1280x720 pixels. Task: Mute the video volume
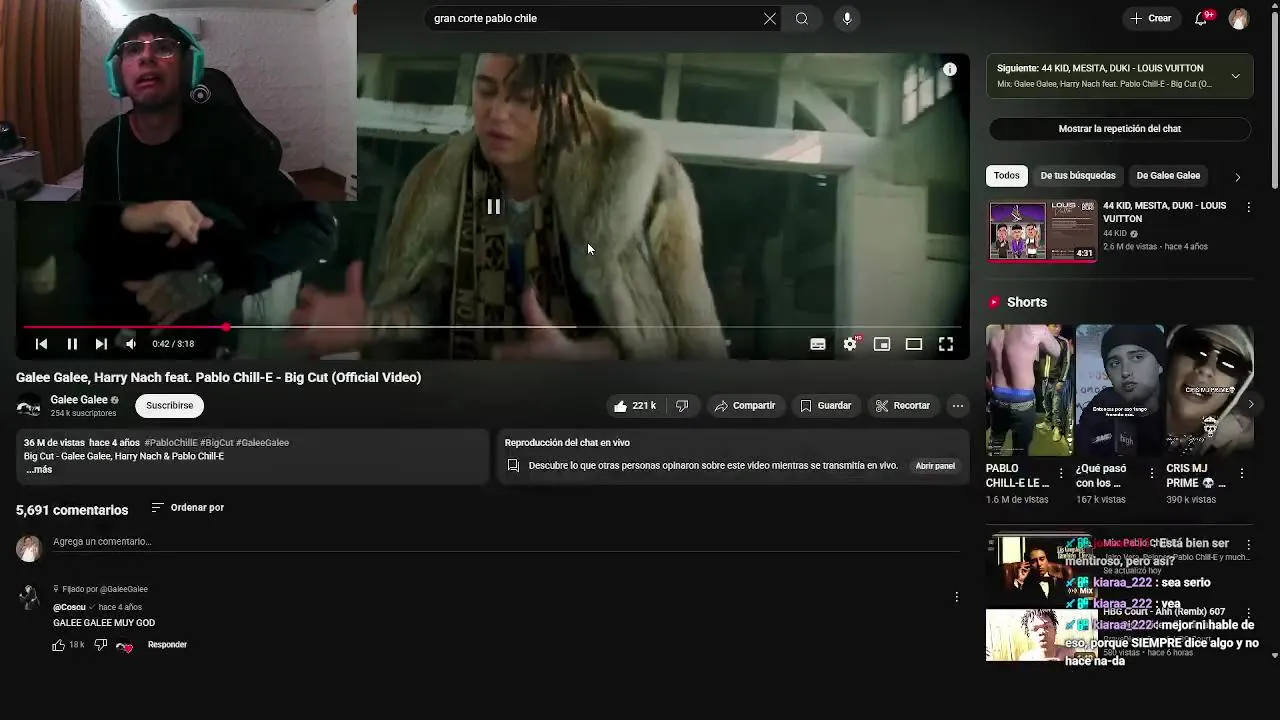pyautogui.click(x=131, y=344)
